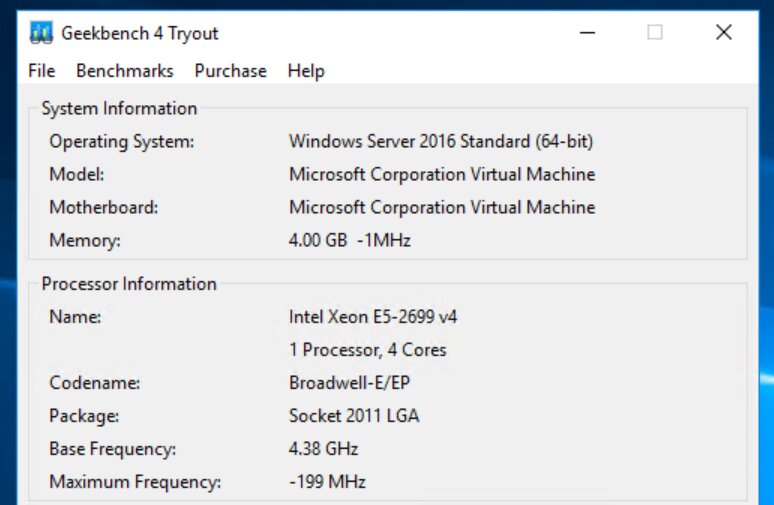The height and width of the screenshot is (505, 774).
Task: Click the Package: label
Action: [84, 416]
